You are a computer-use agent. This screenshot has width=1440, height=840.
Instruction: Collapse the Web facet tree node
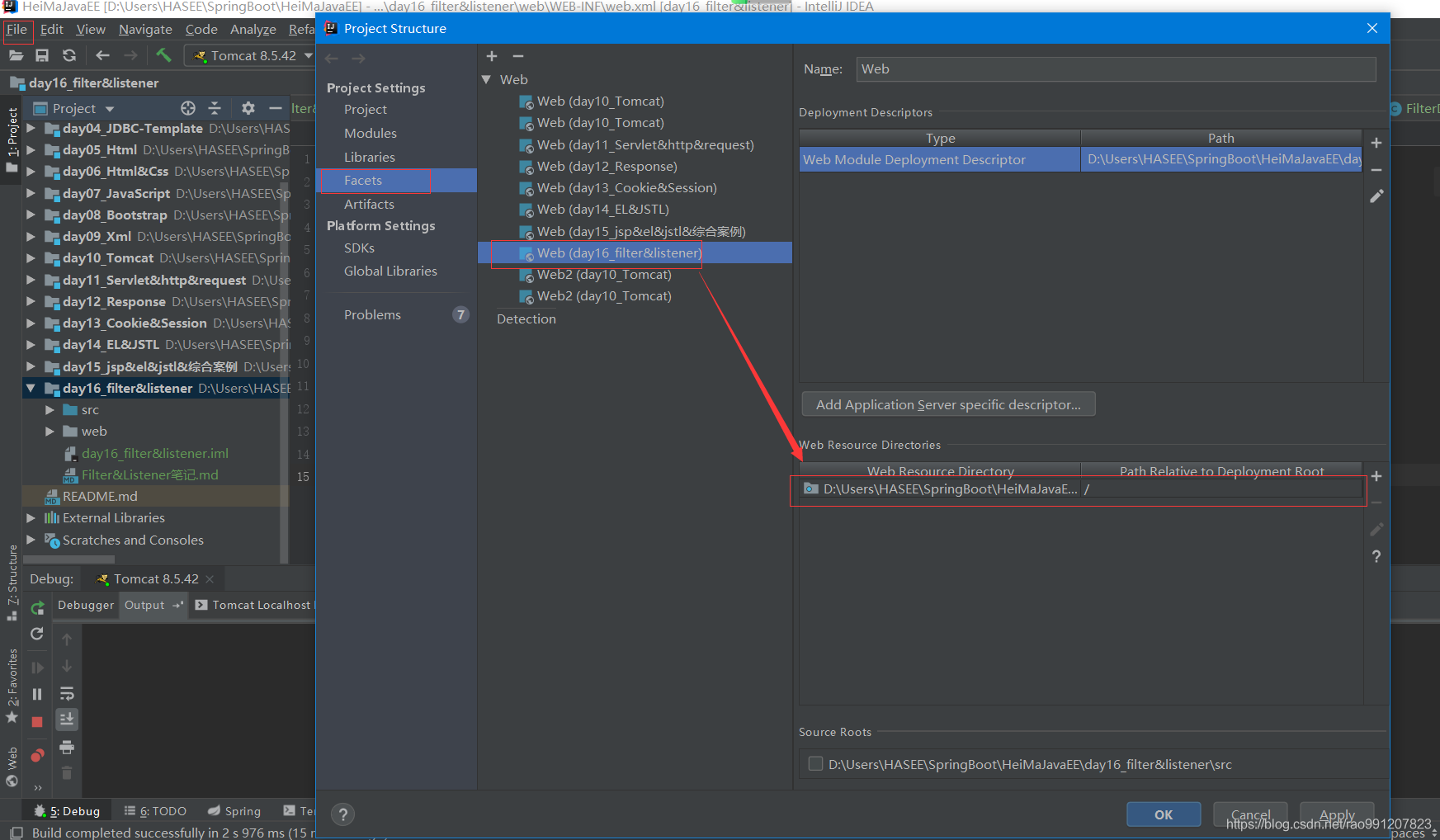pyautogui.click(x=486, y=79)
